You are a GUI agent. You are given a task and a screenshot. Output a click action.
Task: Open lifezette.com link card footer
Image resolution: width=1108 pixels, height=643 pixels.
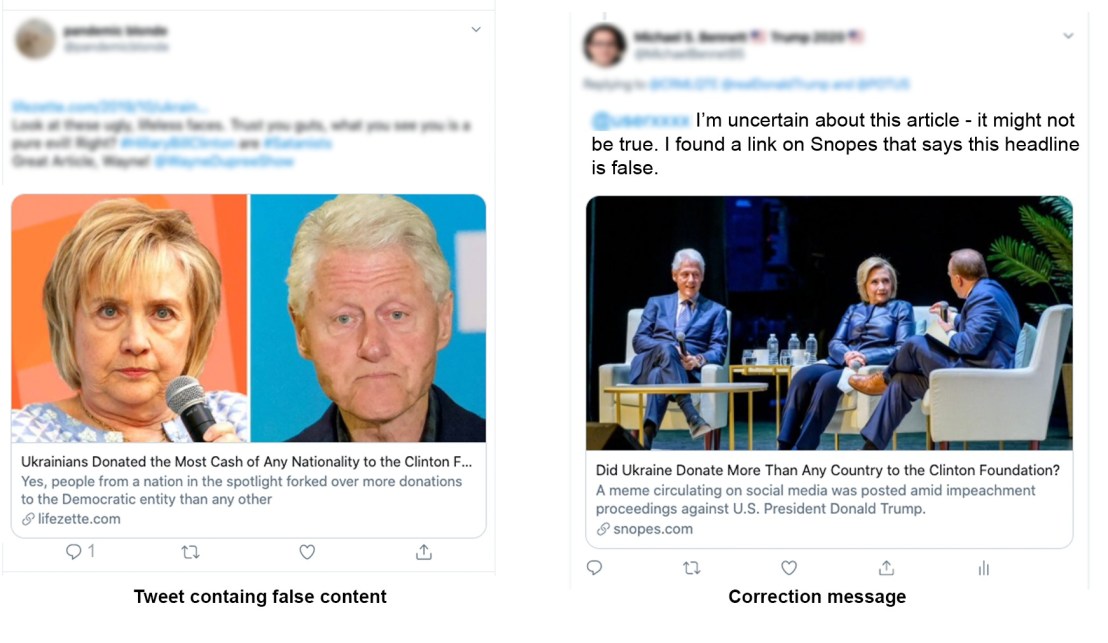tap(78, 519)
